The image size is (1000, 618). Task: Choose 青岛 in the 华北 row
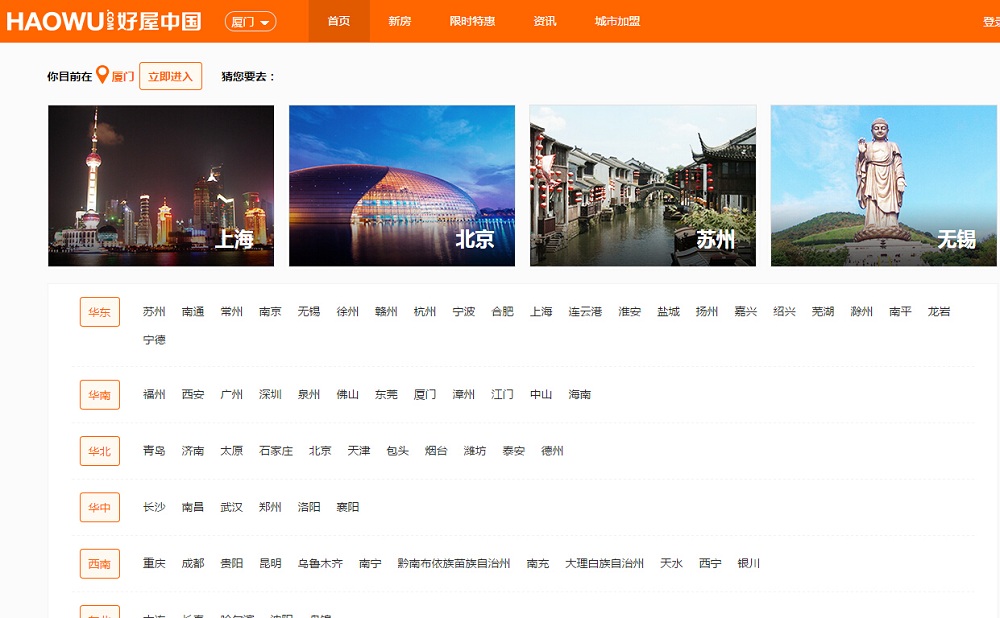pos(154,450)
